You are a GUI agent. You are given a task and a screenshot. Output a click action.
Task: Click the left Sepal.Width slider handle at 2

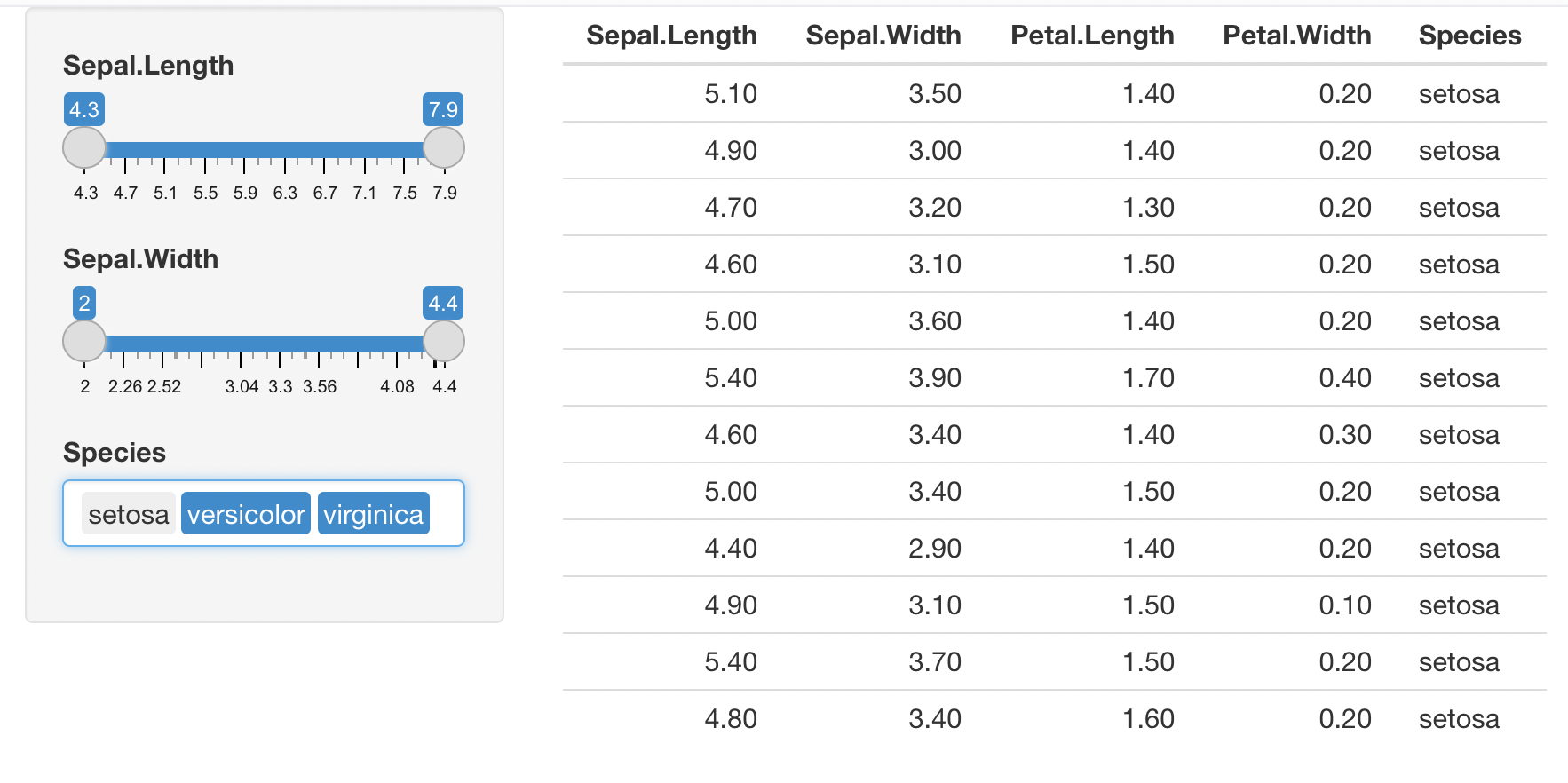click(x=83, y=342)
